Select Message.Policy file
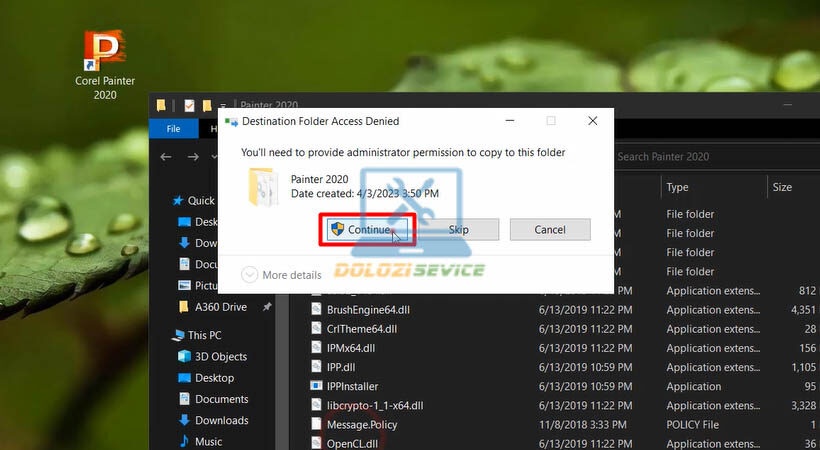 click(x=362, y=424)
